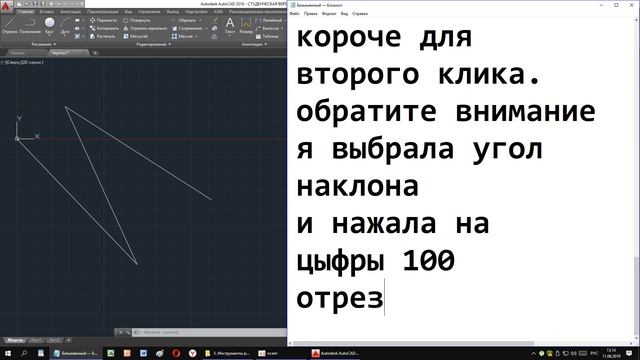Open the Excel icon on taskbar
Viewport: 640px width, 360px height.
tap(111, 353)
